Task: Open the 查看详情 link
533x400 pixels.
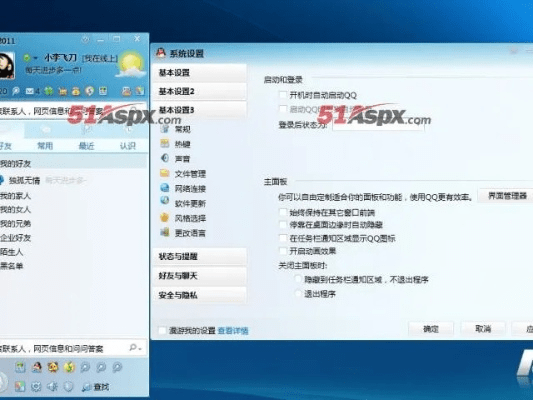Action: 233,330
